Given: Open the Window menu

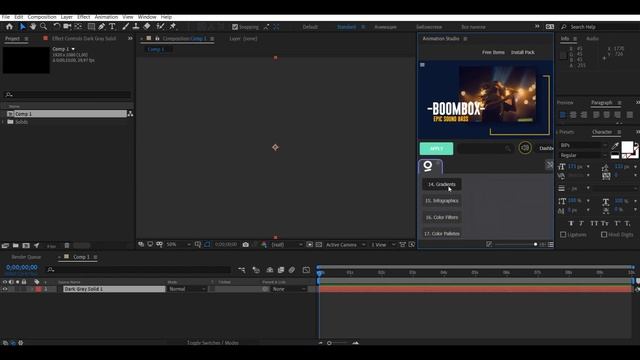Looking at the screenshot, I should (147, 17).
